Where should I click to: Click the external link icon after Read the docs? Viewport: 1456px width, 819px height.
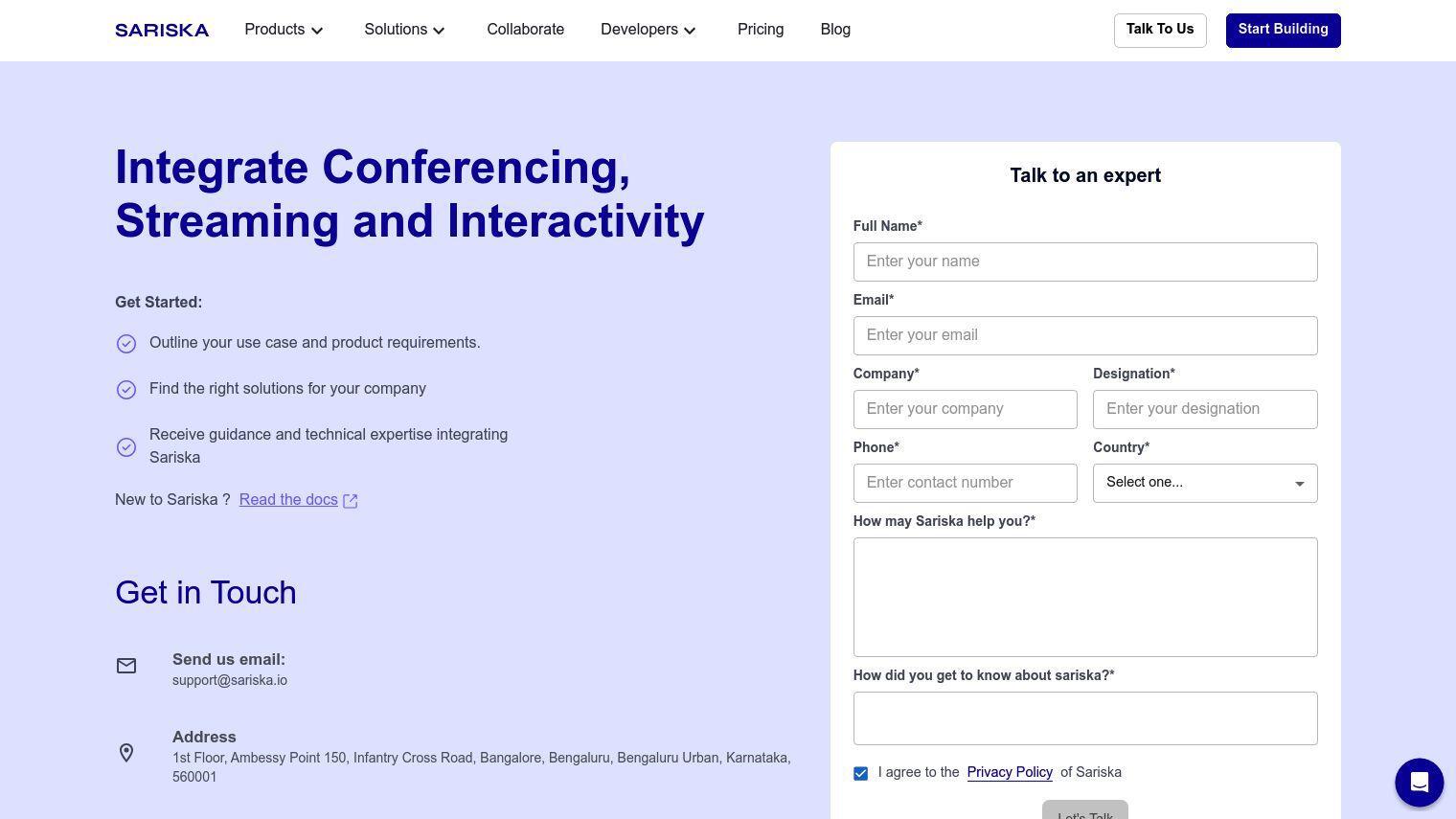tap(351, 501)
